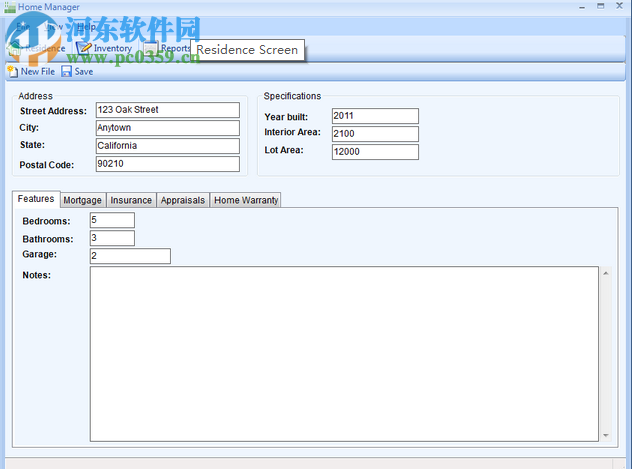Maximize the Home Manager window
Viewport: 644px width, 469px height.
601,6
